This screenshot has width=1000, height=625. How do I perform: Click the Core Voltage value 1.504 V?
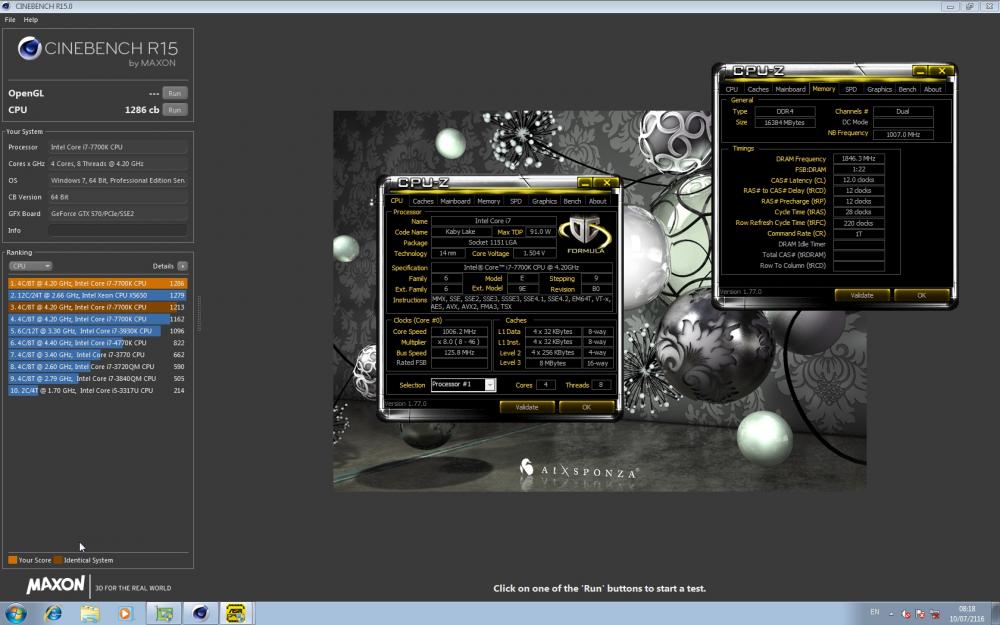[534, 253]
